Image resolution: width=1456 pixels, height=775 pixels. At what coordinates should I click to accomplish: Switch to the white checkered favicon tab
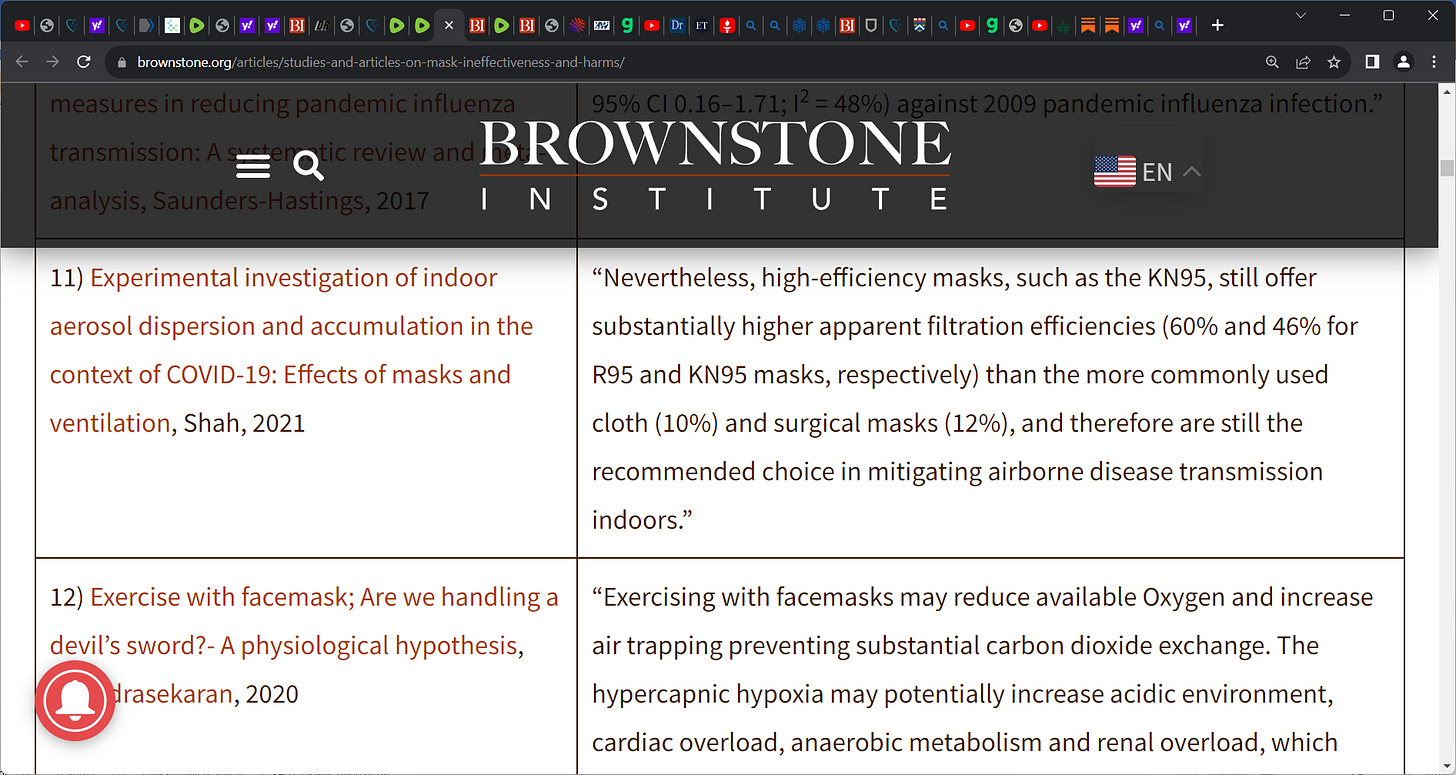pyautogui.click(x=172, y=25)
